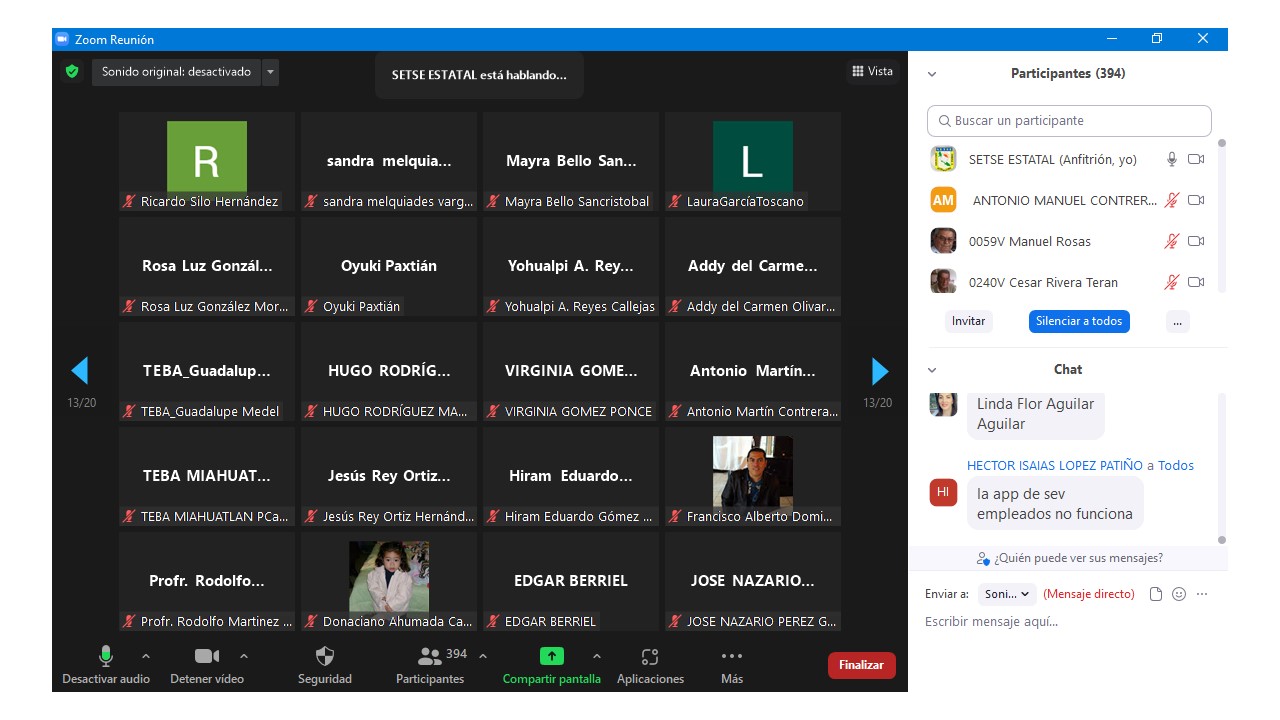Click the green encryption shield icon
Image resolution: width=1280 pixels, height=720 pixels.
click(71, 72)
